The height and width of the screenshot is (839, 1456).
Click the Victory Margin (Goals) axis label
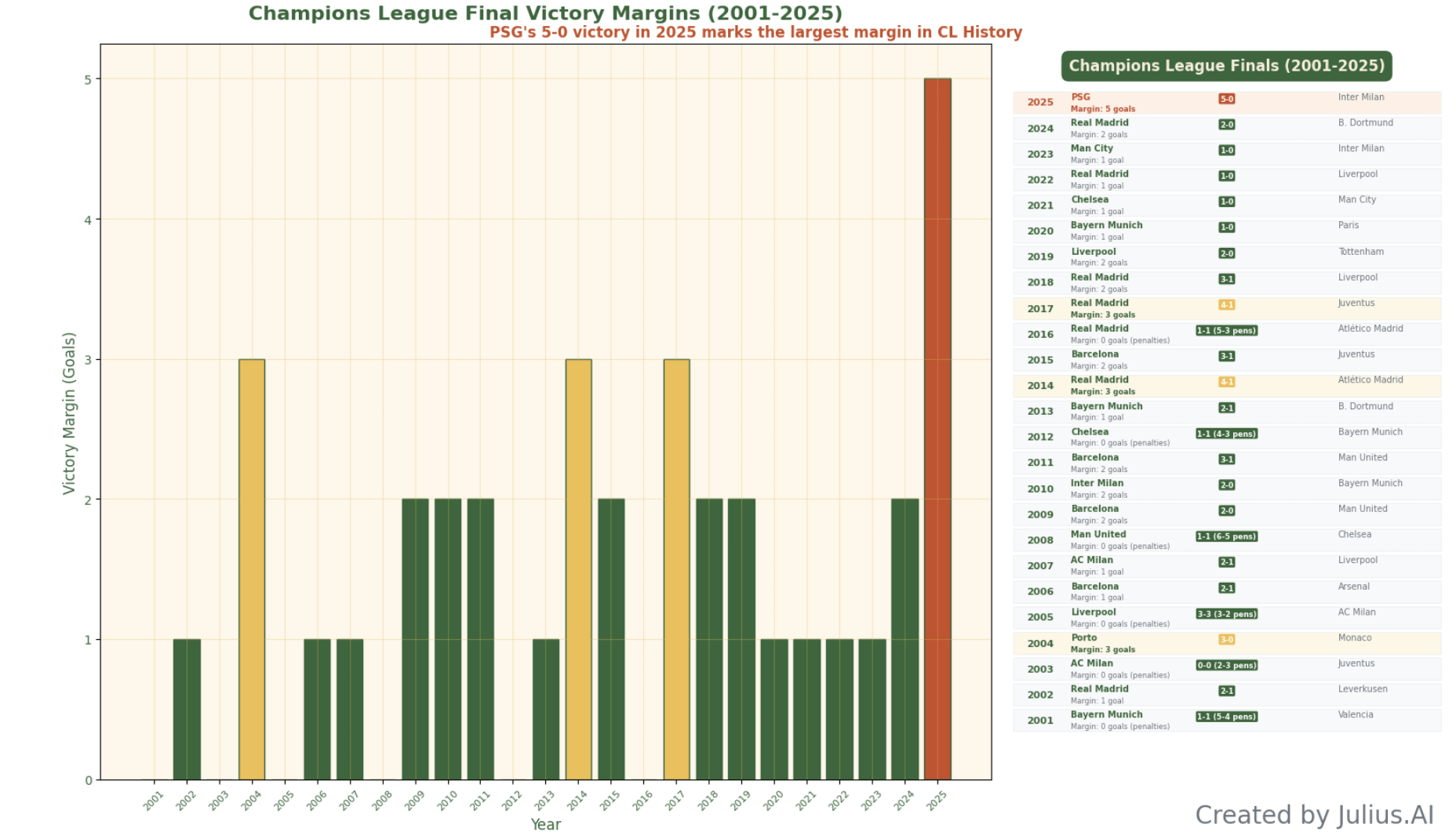[69, 413]
